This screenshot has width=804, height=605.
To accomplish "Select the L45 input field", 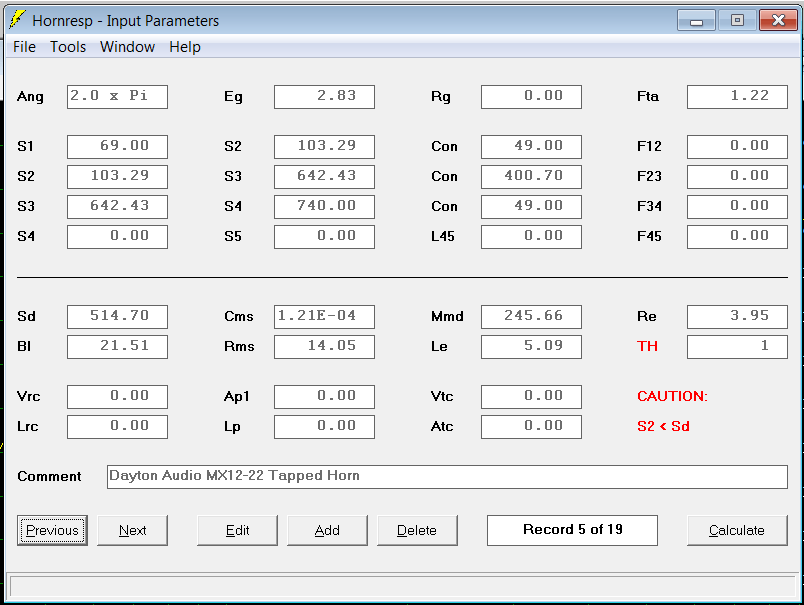I will point(531,237).
